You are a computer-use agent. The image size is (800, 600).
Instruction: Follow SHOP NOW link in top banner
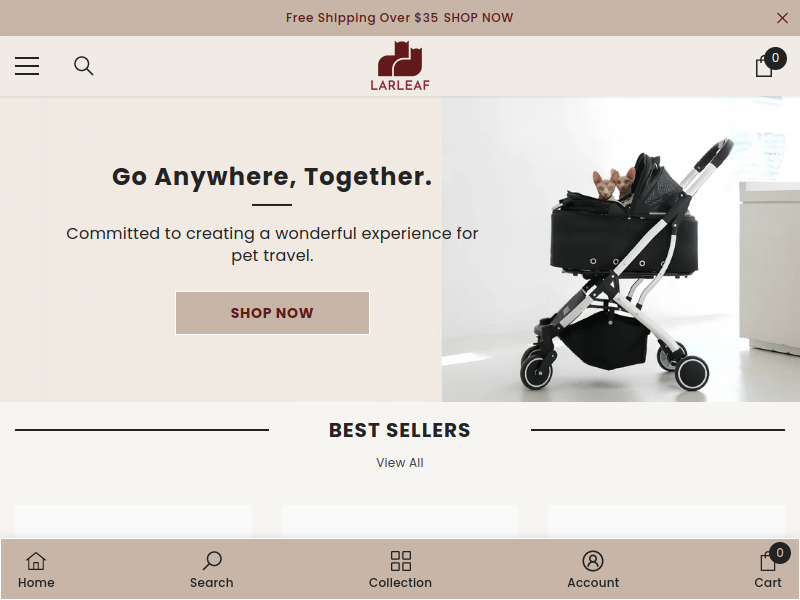(x=479, y=18)
